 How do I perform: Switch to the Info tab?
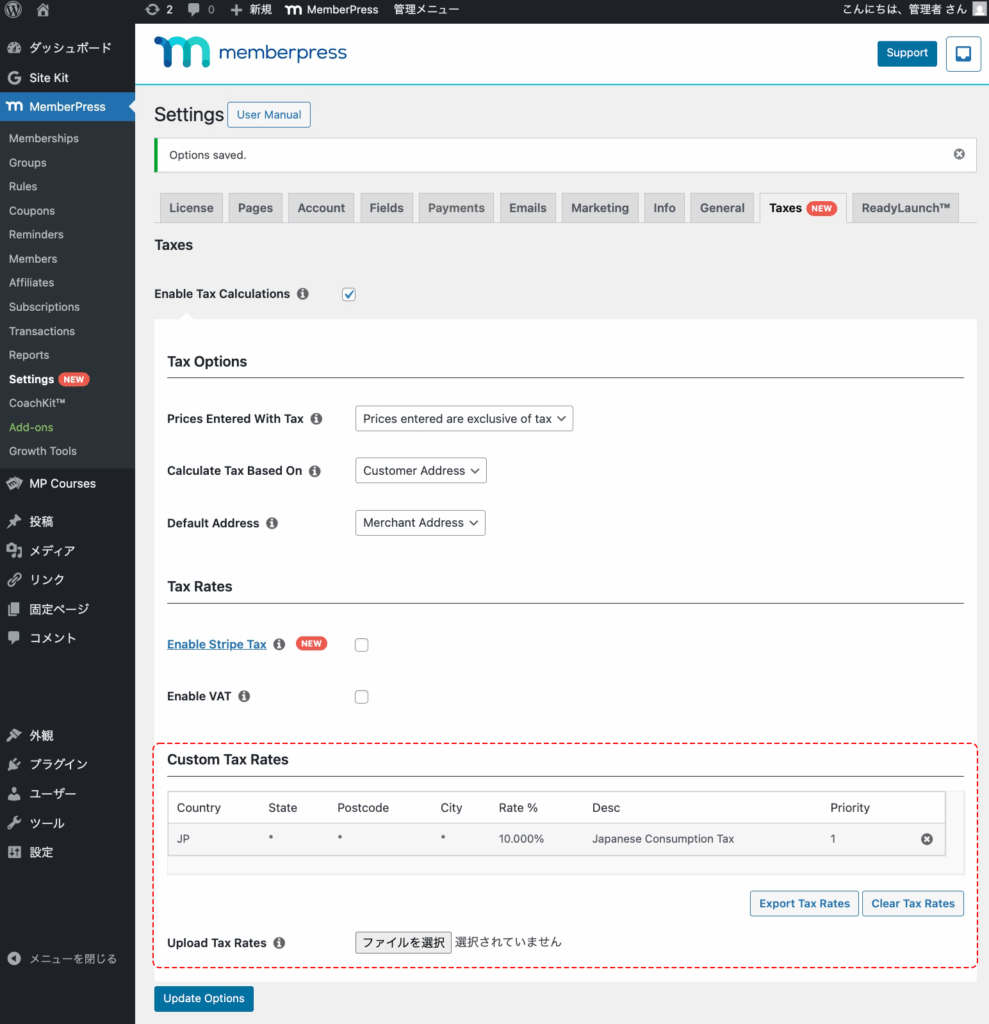664,208
